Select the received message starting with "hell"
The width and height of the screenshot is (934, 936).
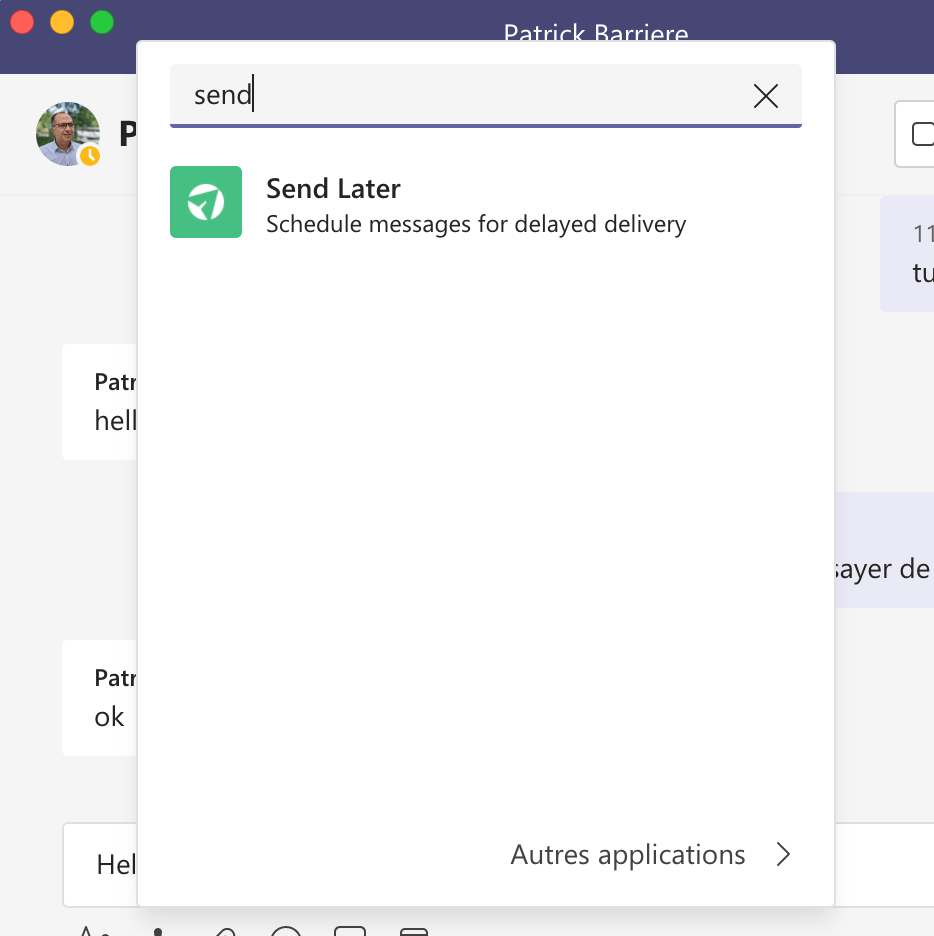click(100, 403)
